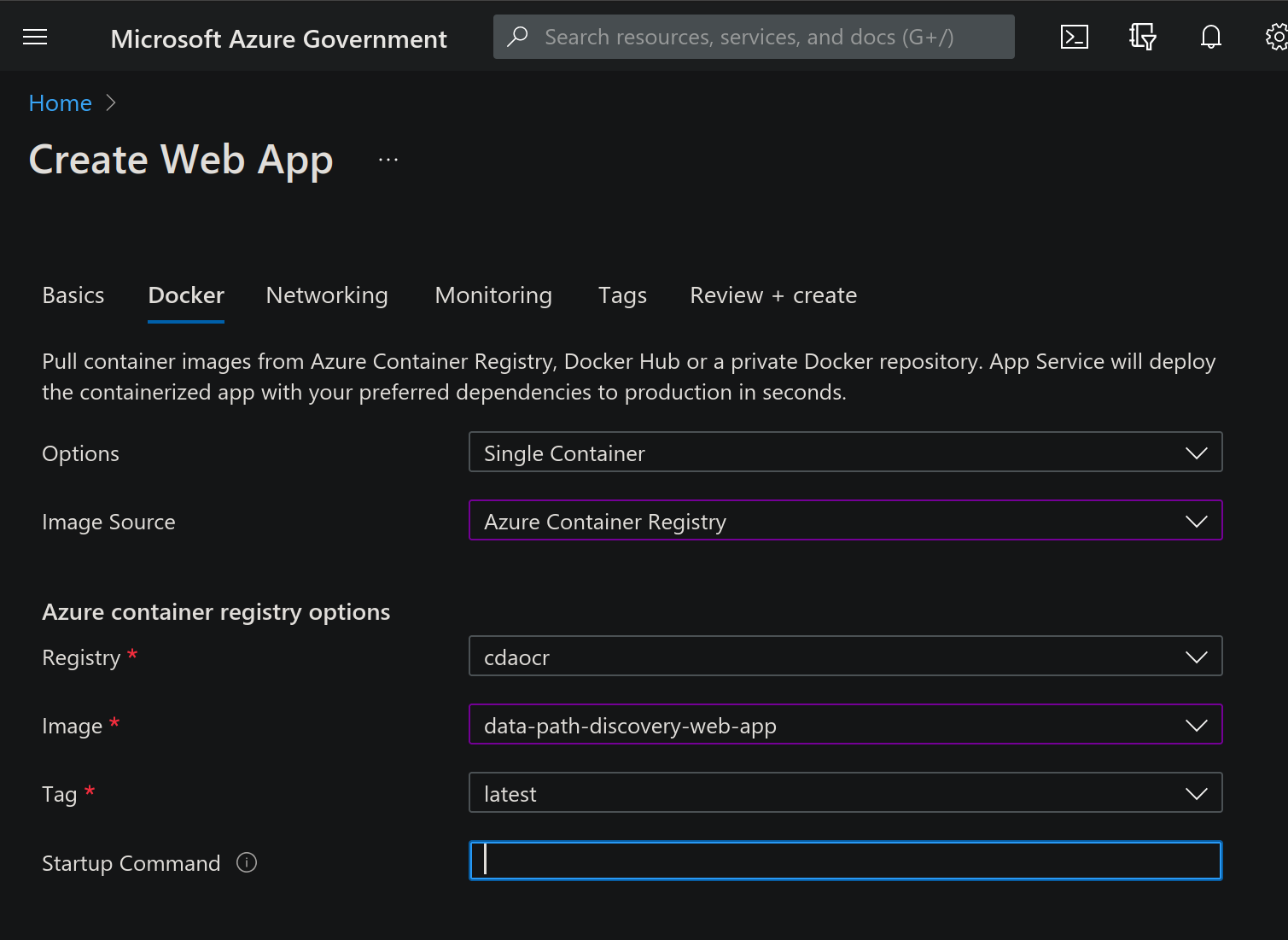Follow the Home breadcrumb link
This screenshot has height=940, width=1288.
coord(61,103)
